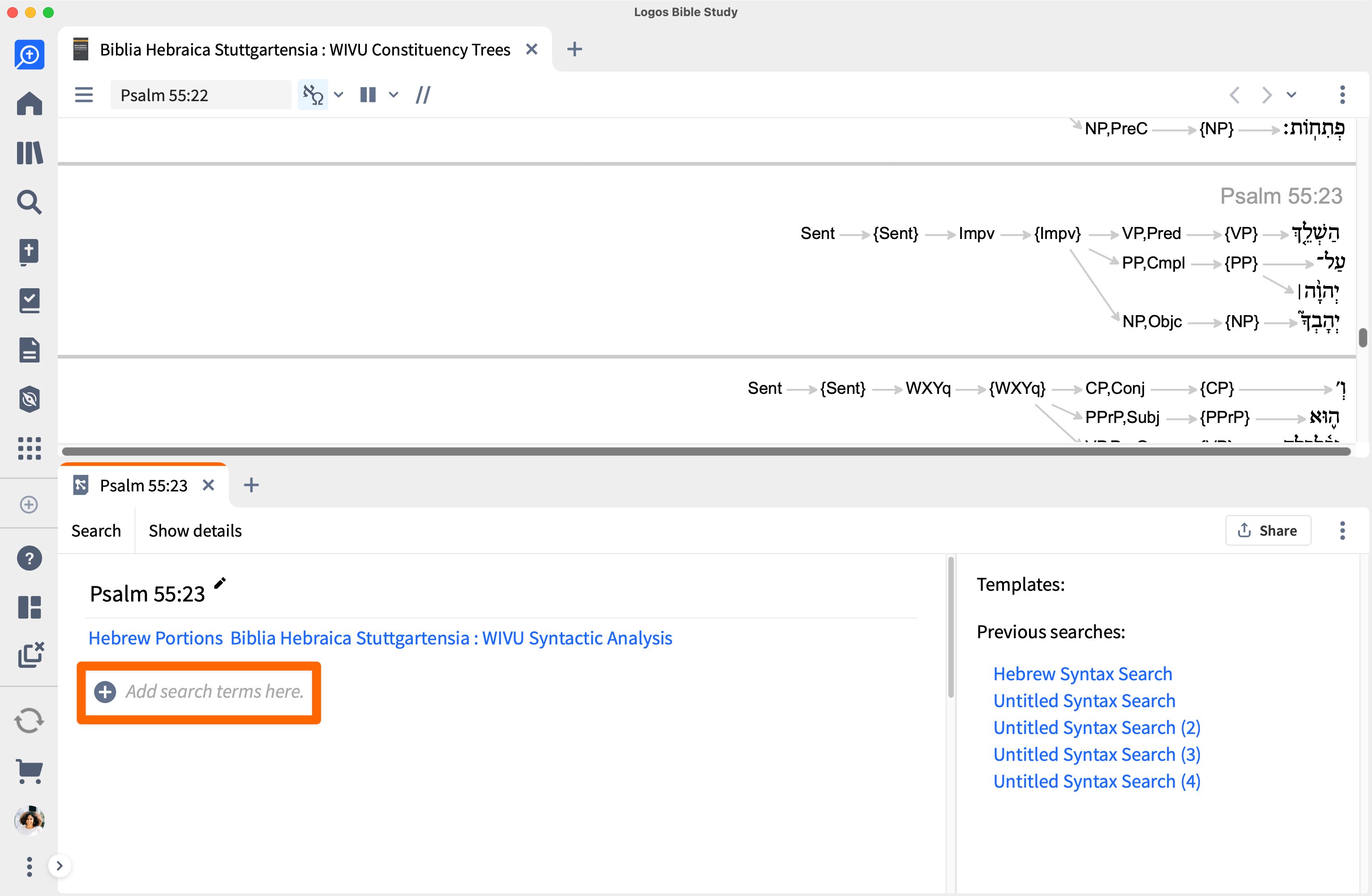Navigate back with the left chevron
Image resolution: width=1372 pixels, height=896 pixels.
tap(1234, 94)
